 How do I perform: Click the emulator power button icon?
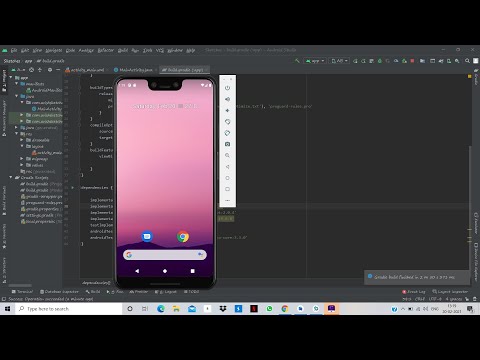[x=227, y=88]
